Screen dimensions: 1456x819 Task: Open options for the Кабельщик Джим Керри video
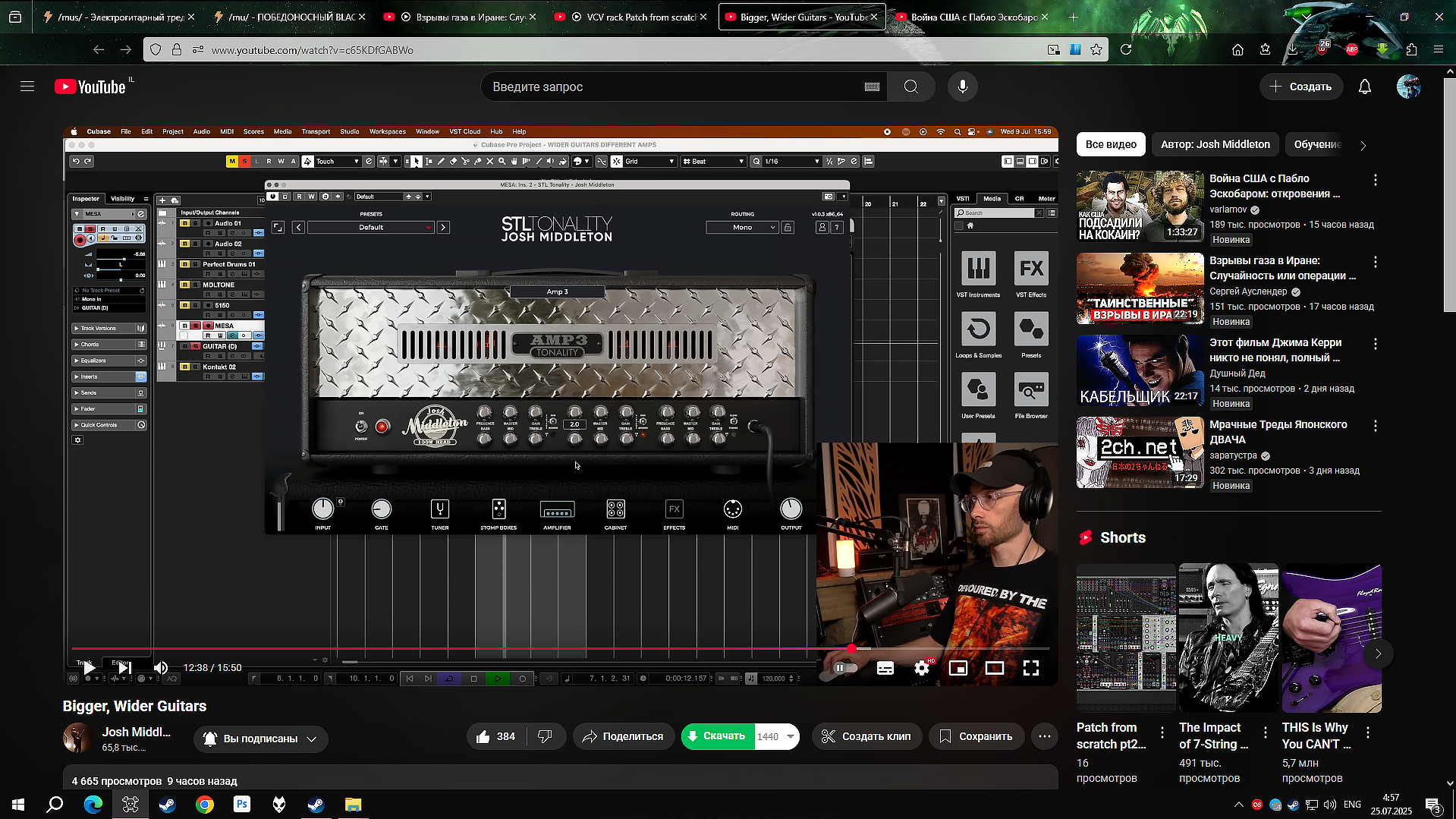coord(1375,344)
